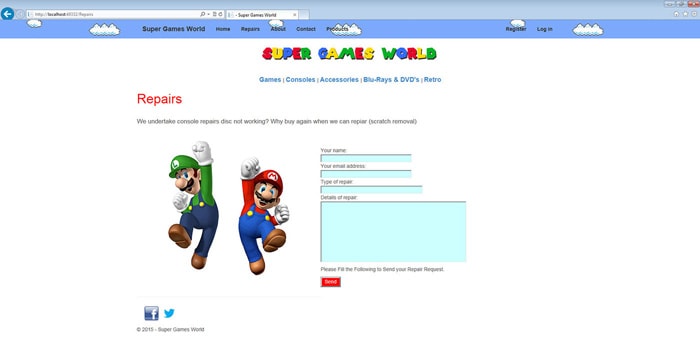Click the Super Games World colorful logo

coord(349,54)
